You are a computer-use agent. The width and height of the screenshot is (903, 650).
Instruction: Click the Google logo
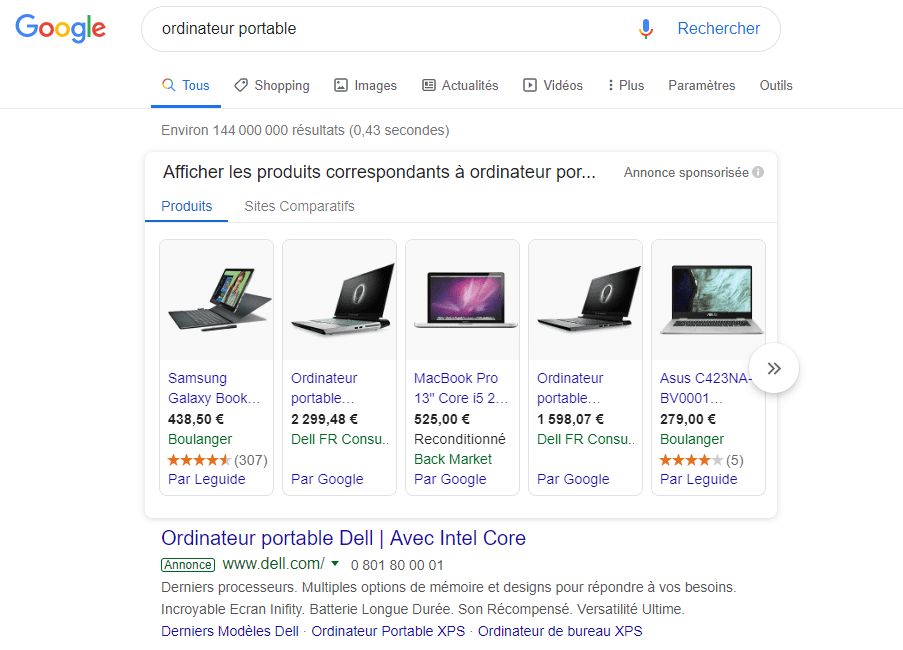pyautogui.click(x=60, y=29)
